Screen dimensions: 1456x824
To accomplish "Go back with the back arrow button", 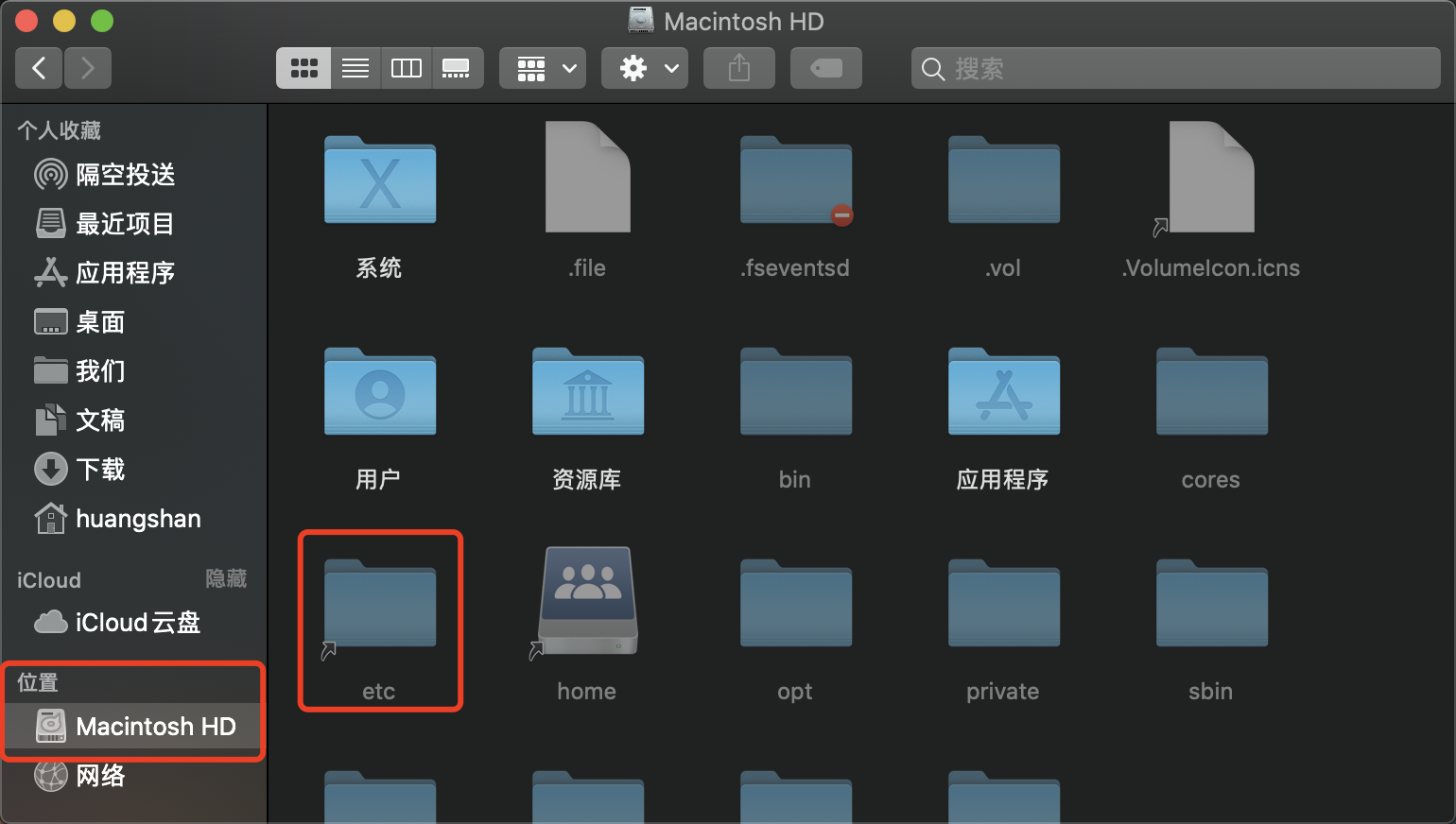I will click(x=39, y=68).
